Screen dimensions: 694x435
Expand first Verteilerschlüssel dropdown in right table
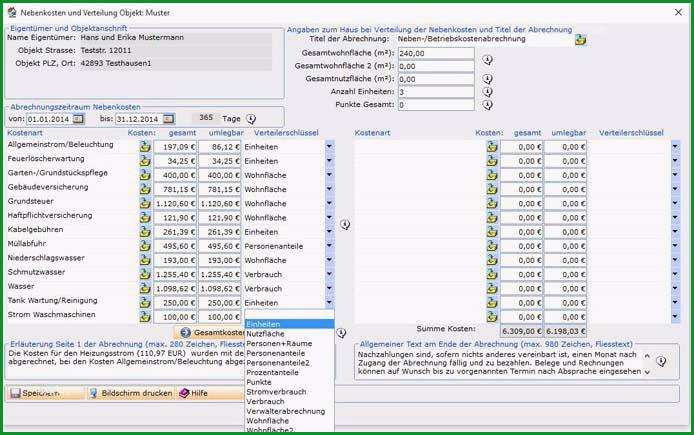point(675,147)
